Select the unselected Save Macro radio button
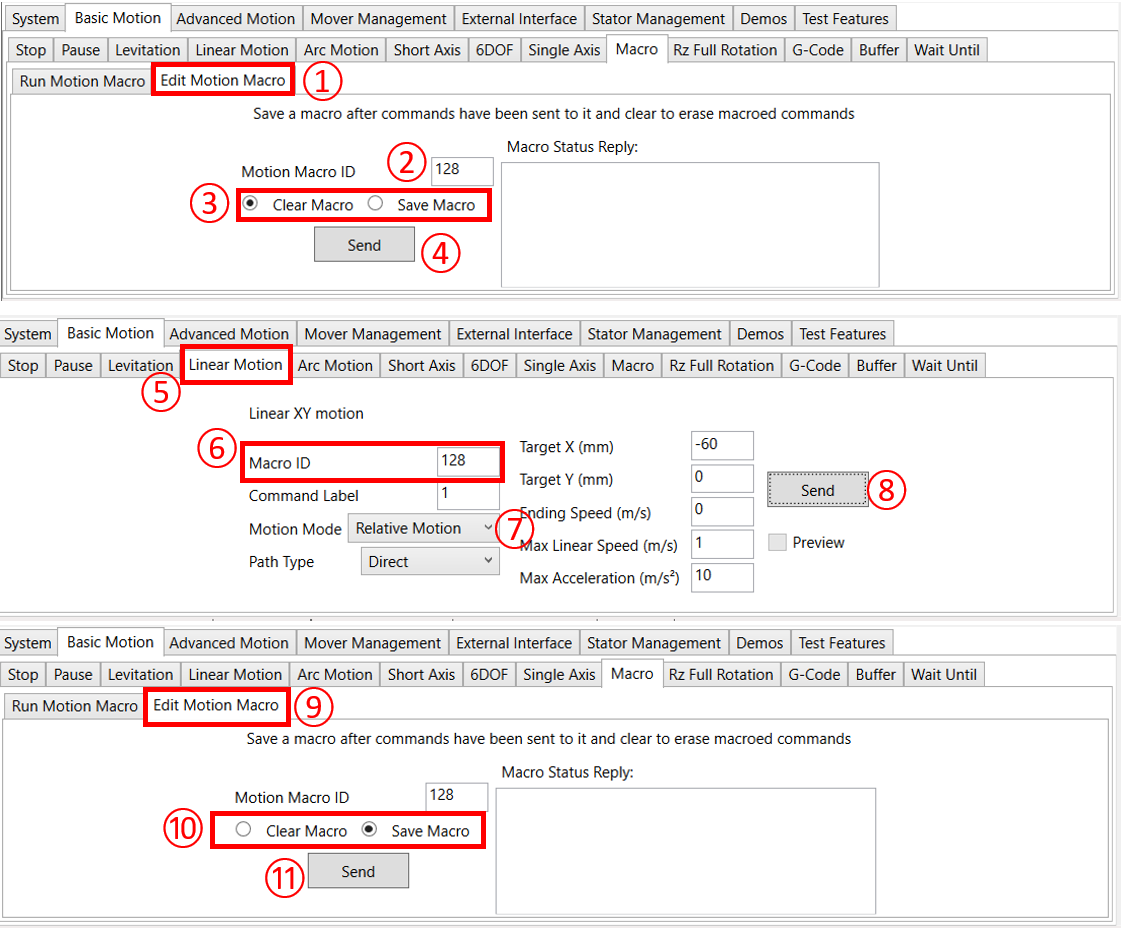This screenshot has height=932, width=1121. point(376,204)
